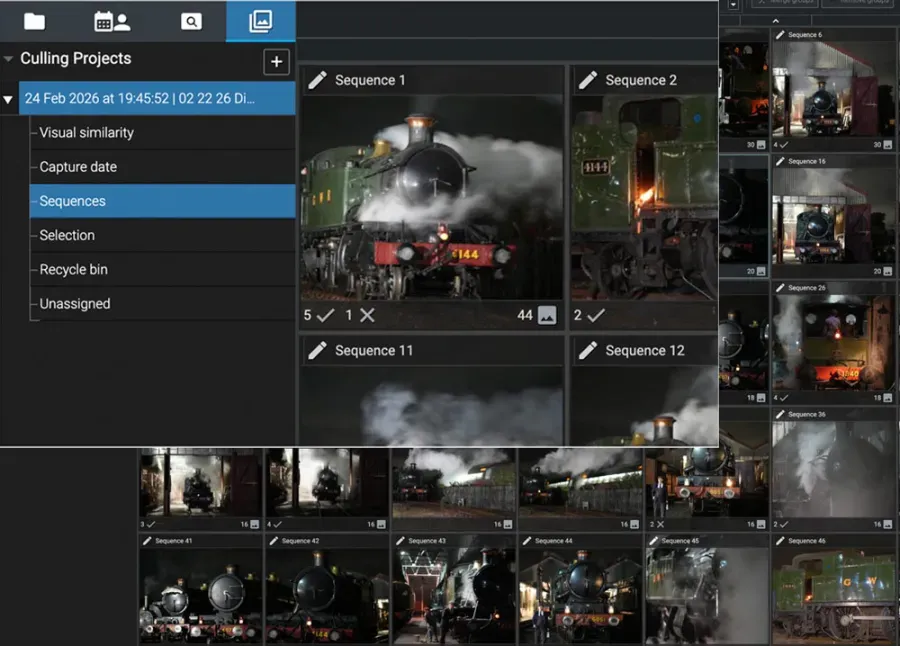Open the image search tab icon
The width and height of the screenshot is (900, 646).
tap(191, 21)
